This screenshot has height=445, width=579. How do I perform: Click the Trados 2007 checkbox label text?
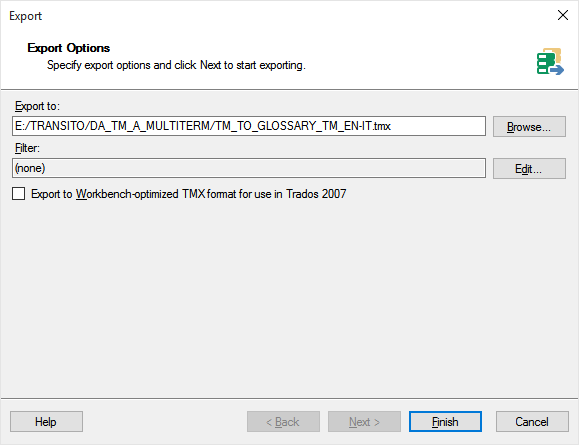[x=189, y=194]
